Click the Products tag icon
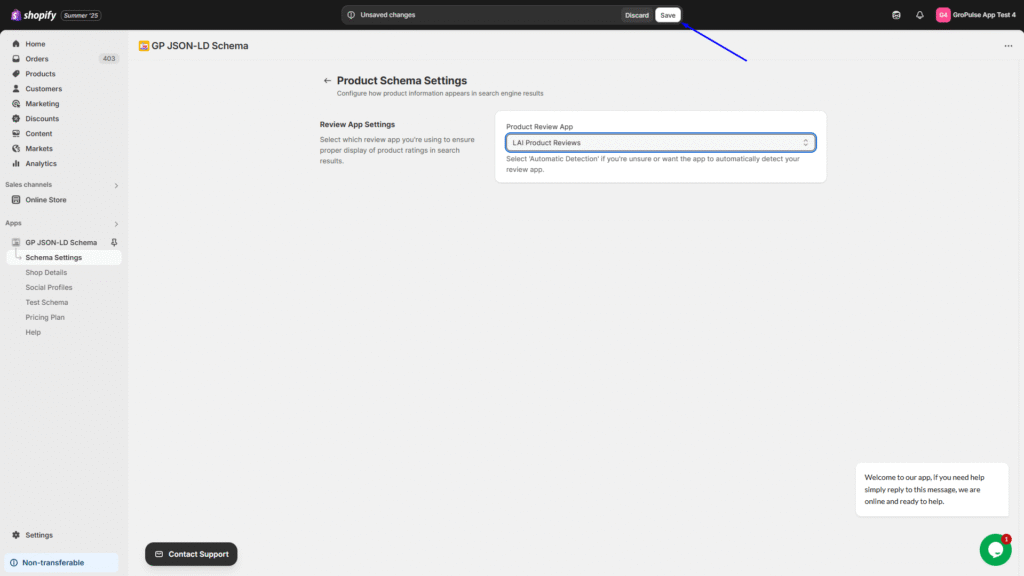1024x576 pixels. coord(16,74)
